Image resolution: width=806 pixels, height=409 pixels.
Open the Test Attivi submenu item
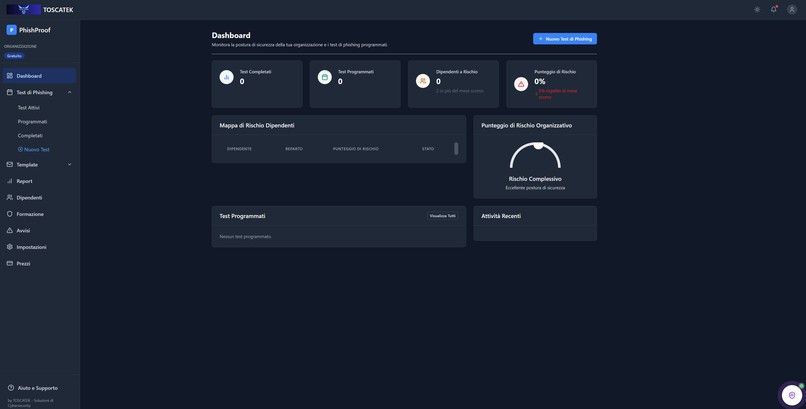point(29,108)
